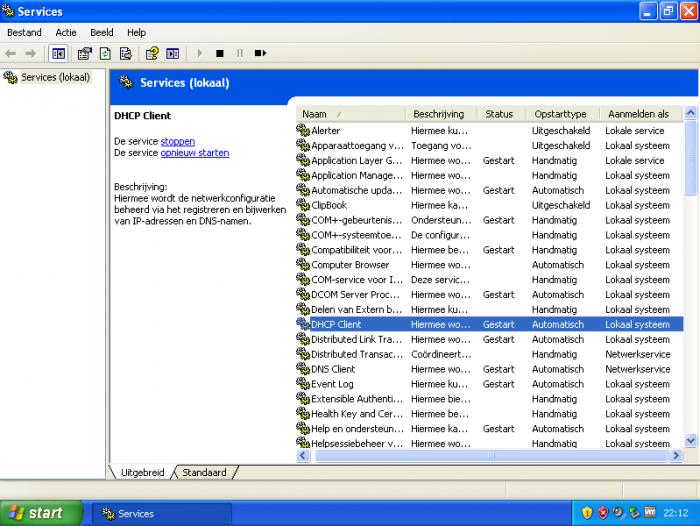Sort by the Naam column header
Screen dimensions: 700x526
[x=351, y=114]
